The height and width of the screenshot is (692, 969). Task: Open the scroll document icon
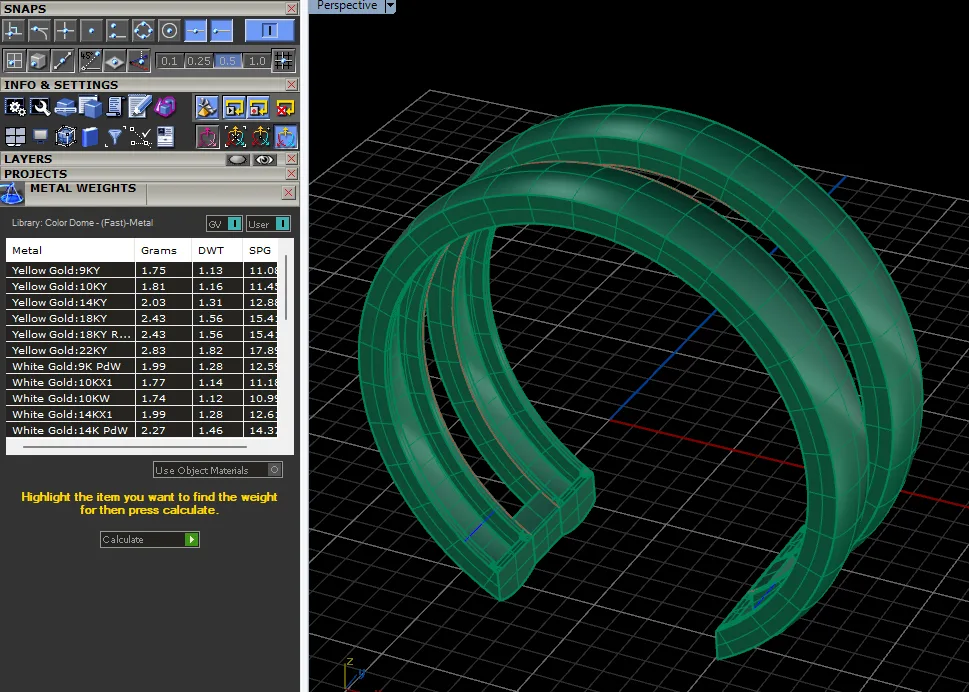tap(115, 108)
